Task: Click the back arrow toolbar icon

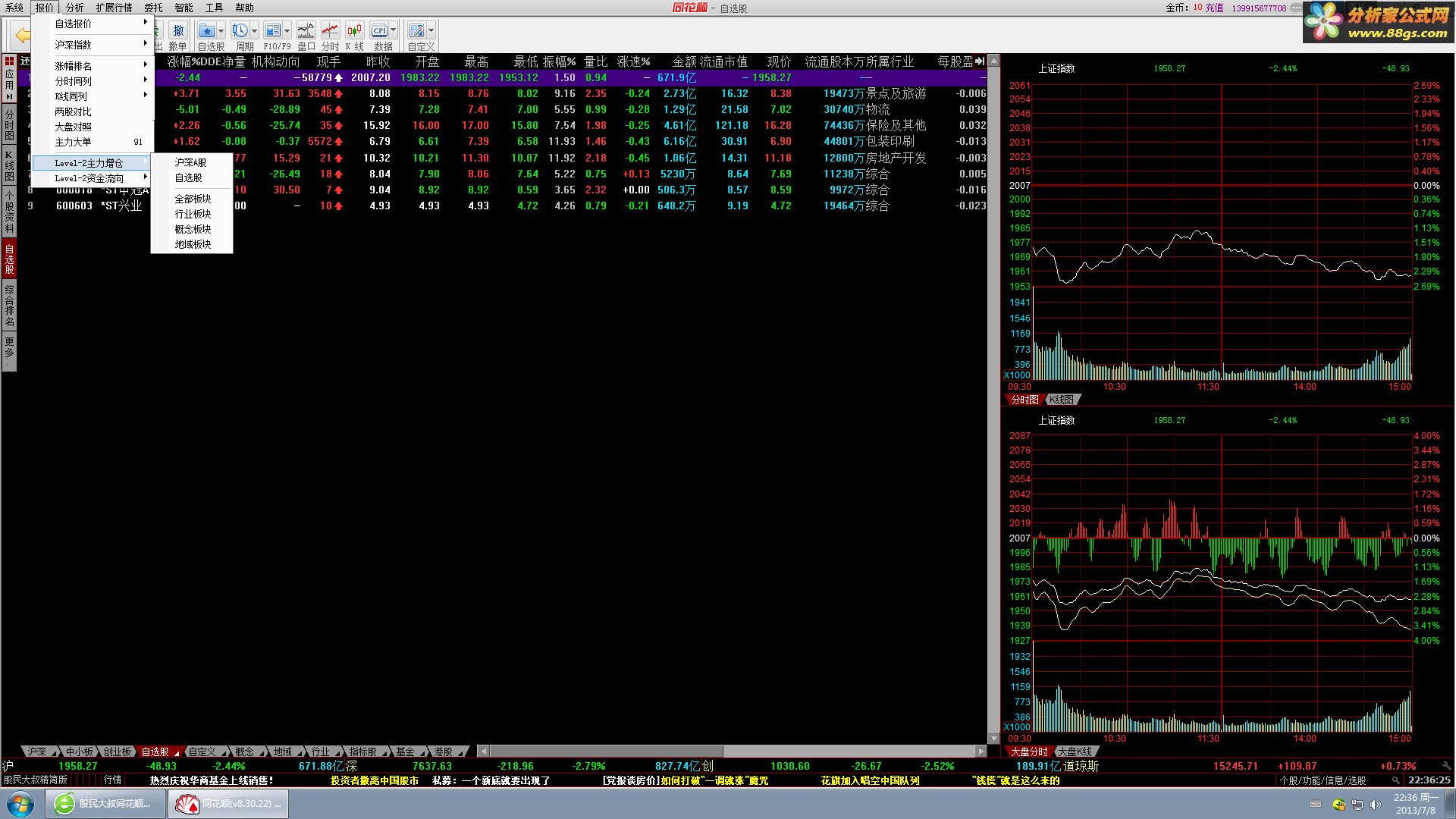Action: (x=22, y=36)
